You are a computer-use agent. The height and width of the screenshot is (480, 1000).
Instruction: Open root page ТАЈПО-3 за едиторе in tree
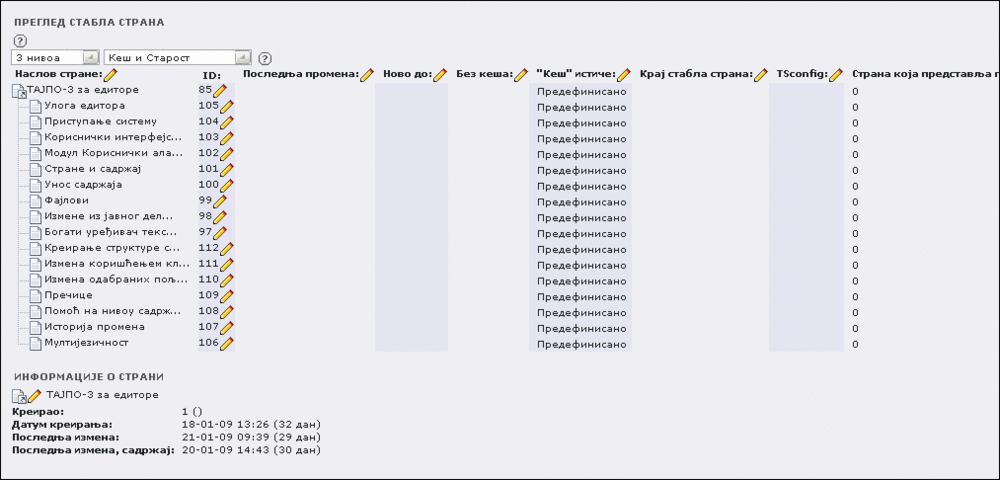pyautogui.click(x=82, y=90)
